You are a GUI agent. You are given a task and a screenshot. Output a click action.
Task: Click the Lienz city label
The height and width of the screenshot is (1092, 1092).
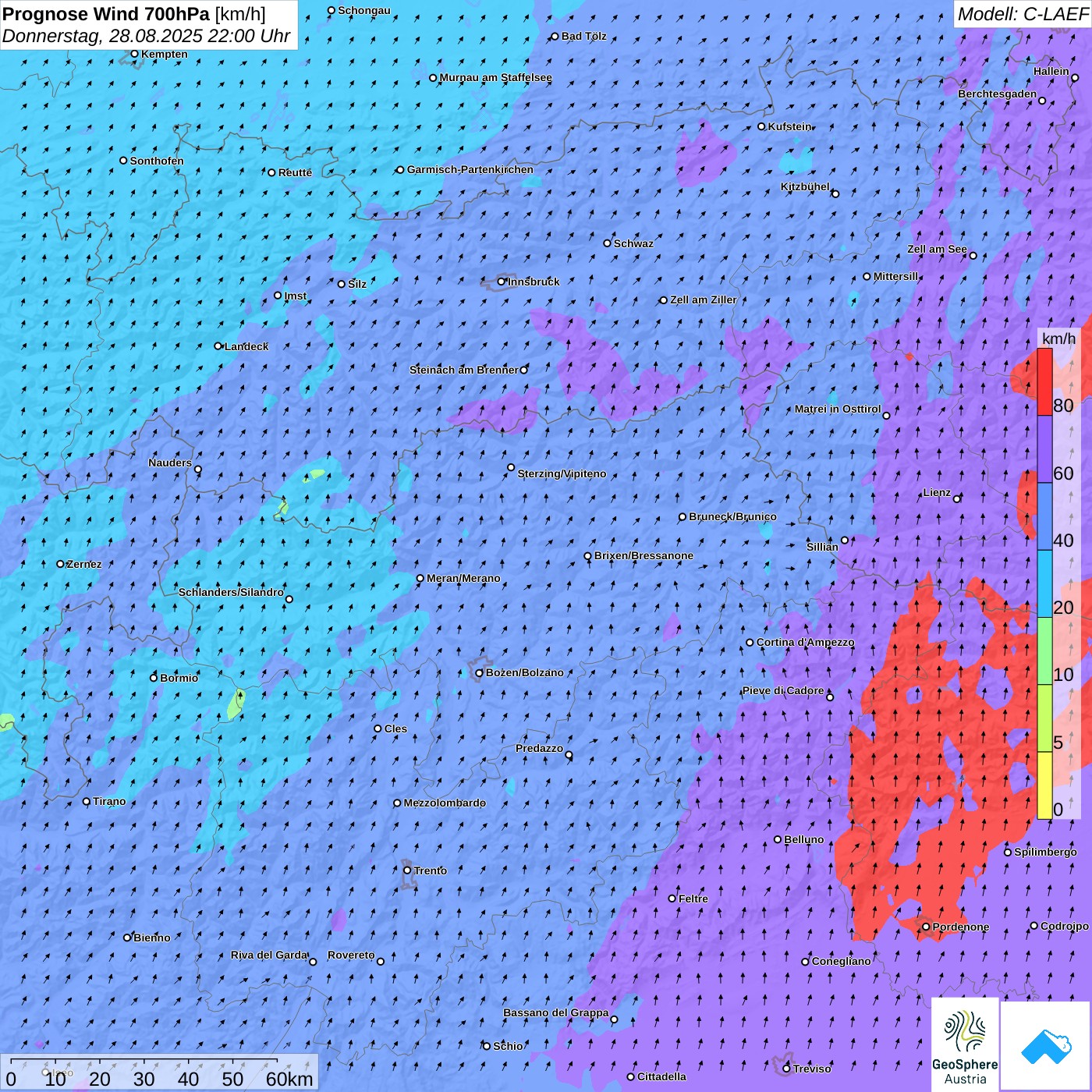pyautogui.click(x=937, y=492)
